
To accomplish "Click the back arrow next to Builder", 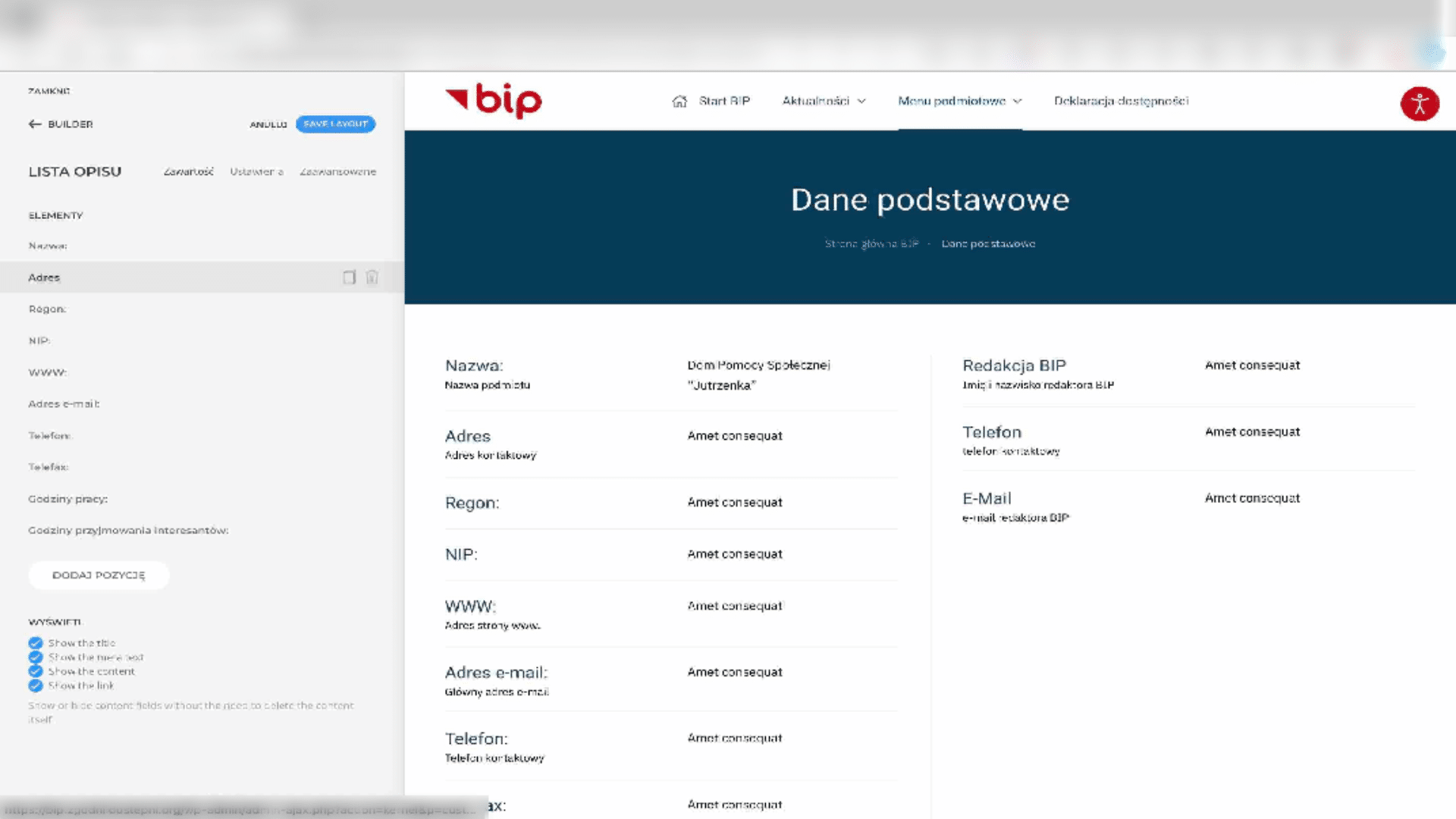I will point(35,124).
